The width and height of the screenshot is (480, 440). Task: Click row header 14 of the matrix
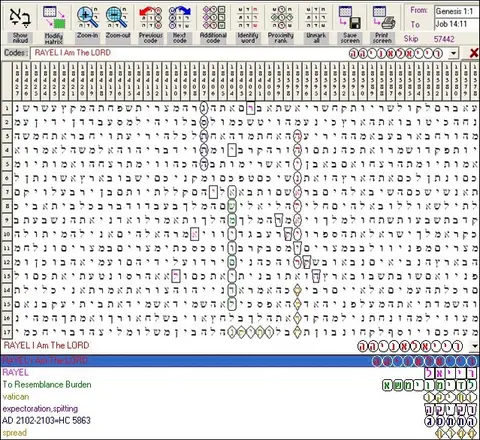click(7, 290)
